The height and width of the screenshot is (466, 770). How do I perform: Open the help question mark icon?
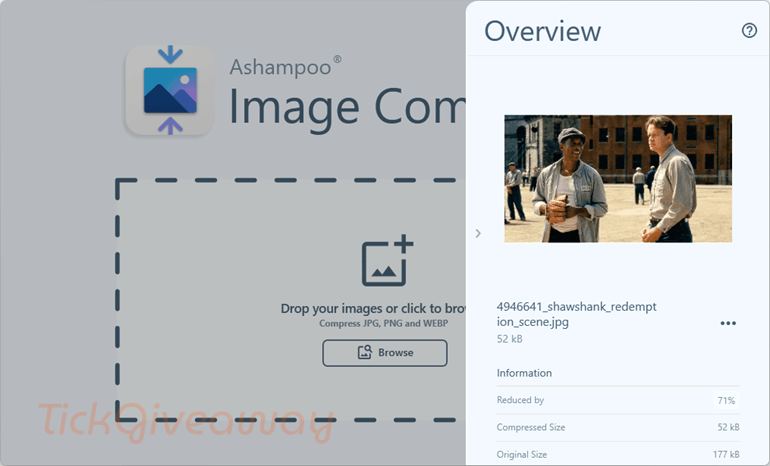click(749, 30)
